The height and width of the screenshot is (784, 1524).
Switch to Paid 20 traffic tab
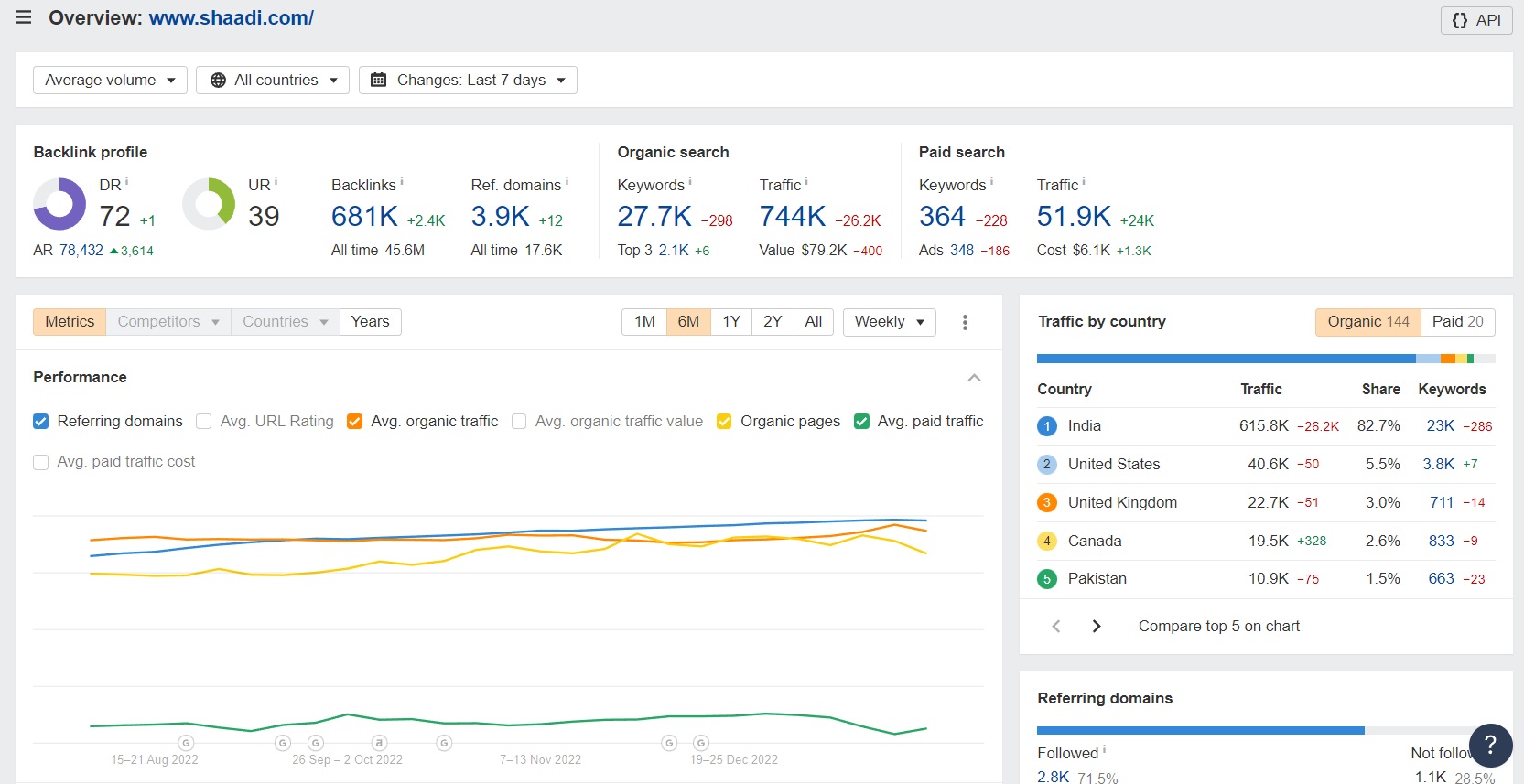coord(1458,321)
